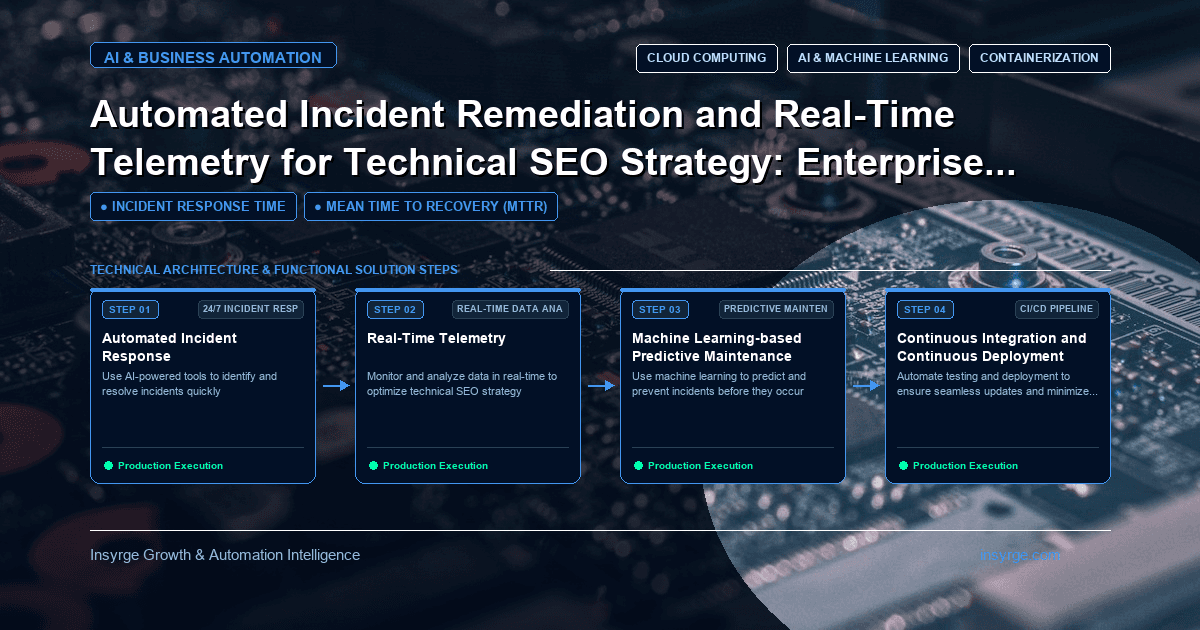Click the Technical Architecture & Functional Solution Steps heading
Viewport: 1200px width, 630px height.
tap(274, 270)
